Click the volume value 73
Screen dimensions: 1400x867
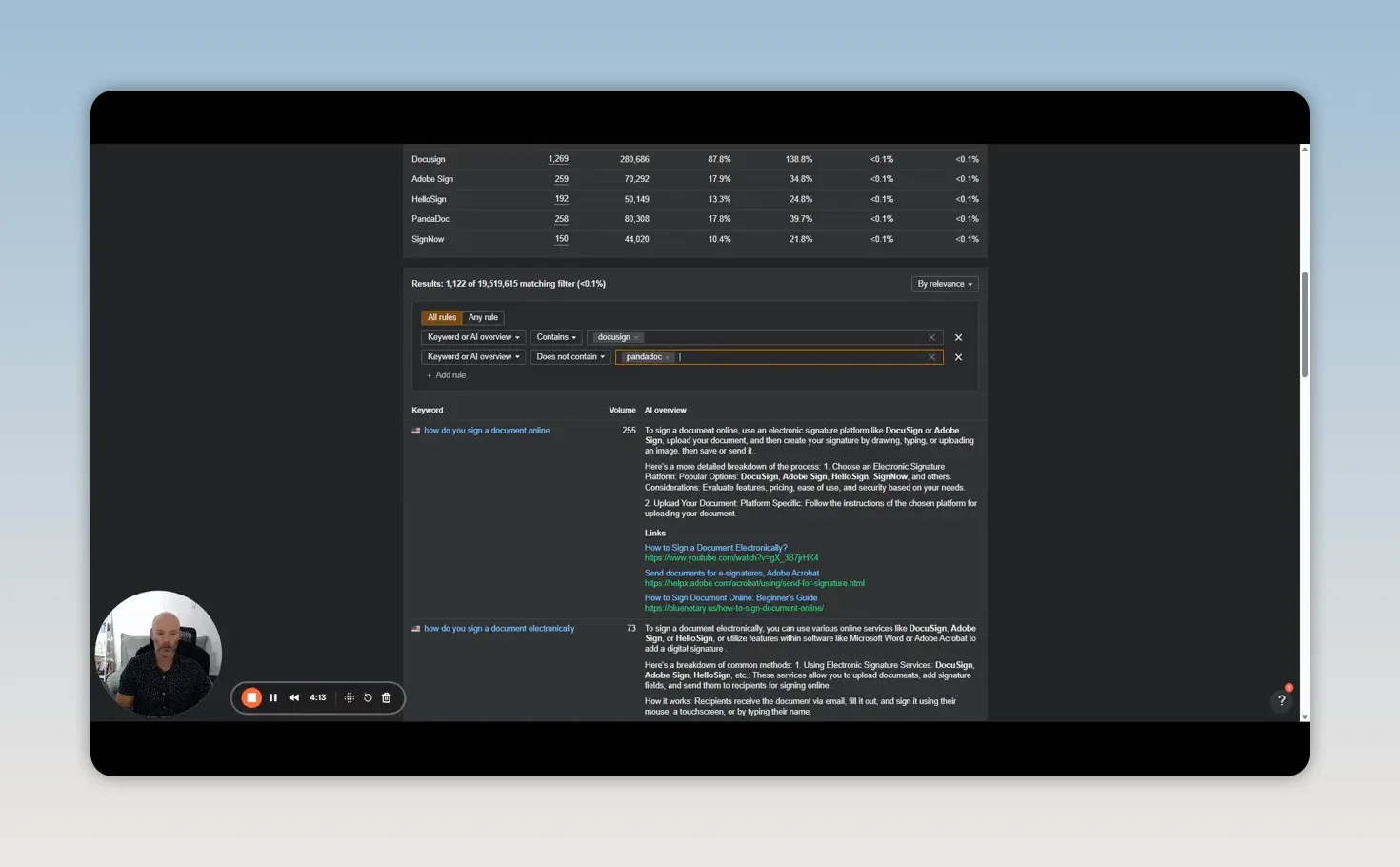tap(631, 629)
